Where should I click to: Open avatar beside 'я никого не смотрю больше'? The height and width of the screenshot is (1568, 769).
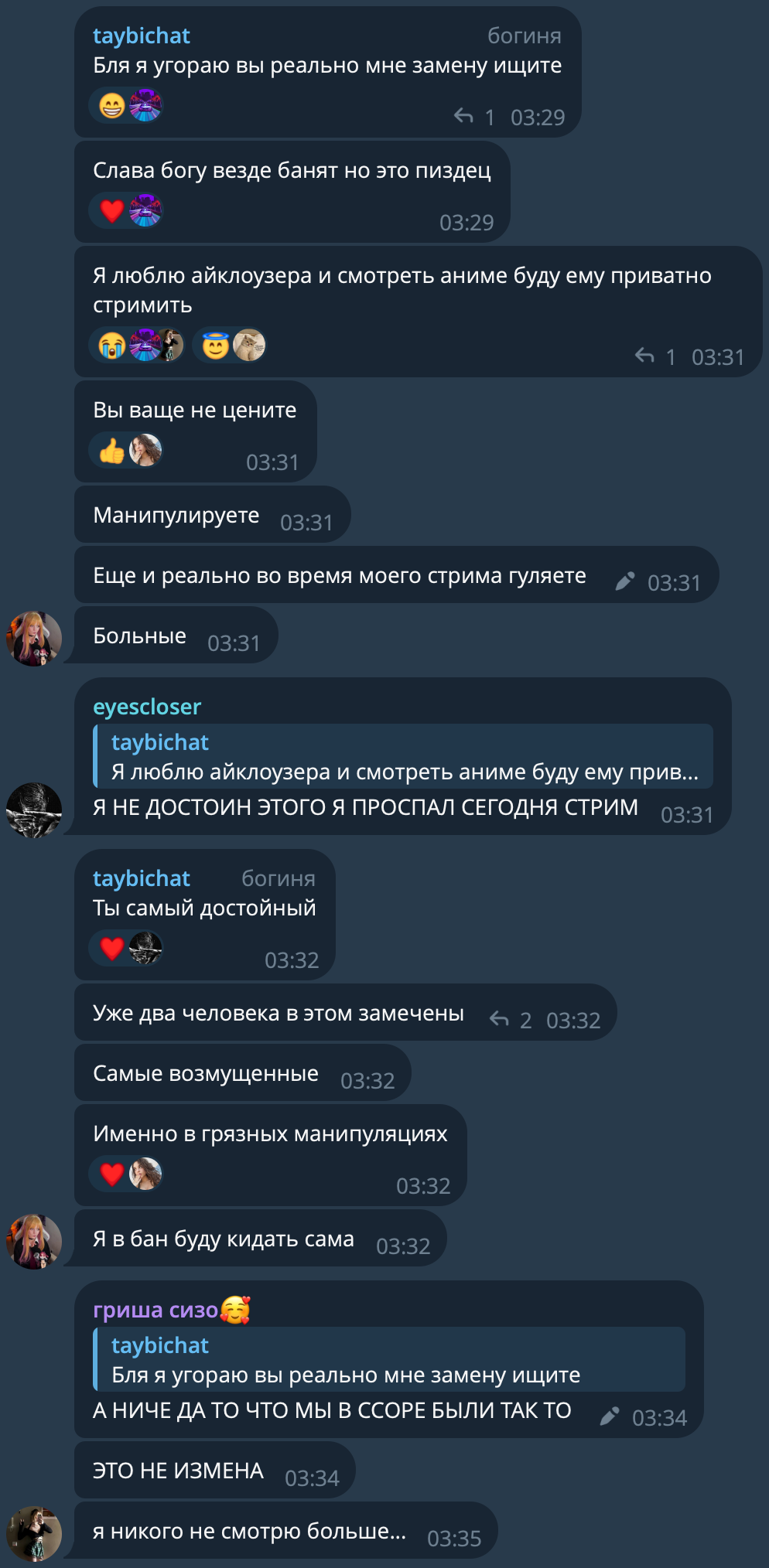pyautogui.click(x=34, y=1534)
